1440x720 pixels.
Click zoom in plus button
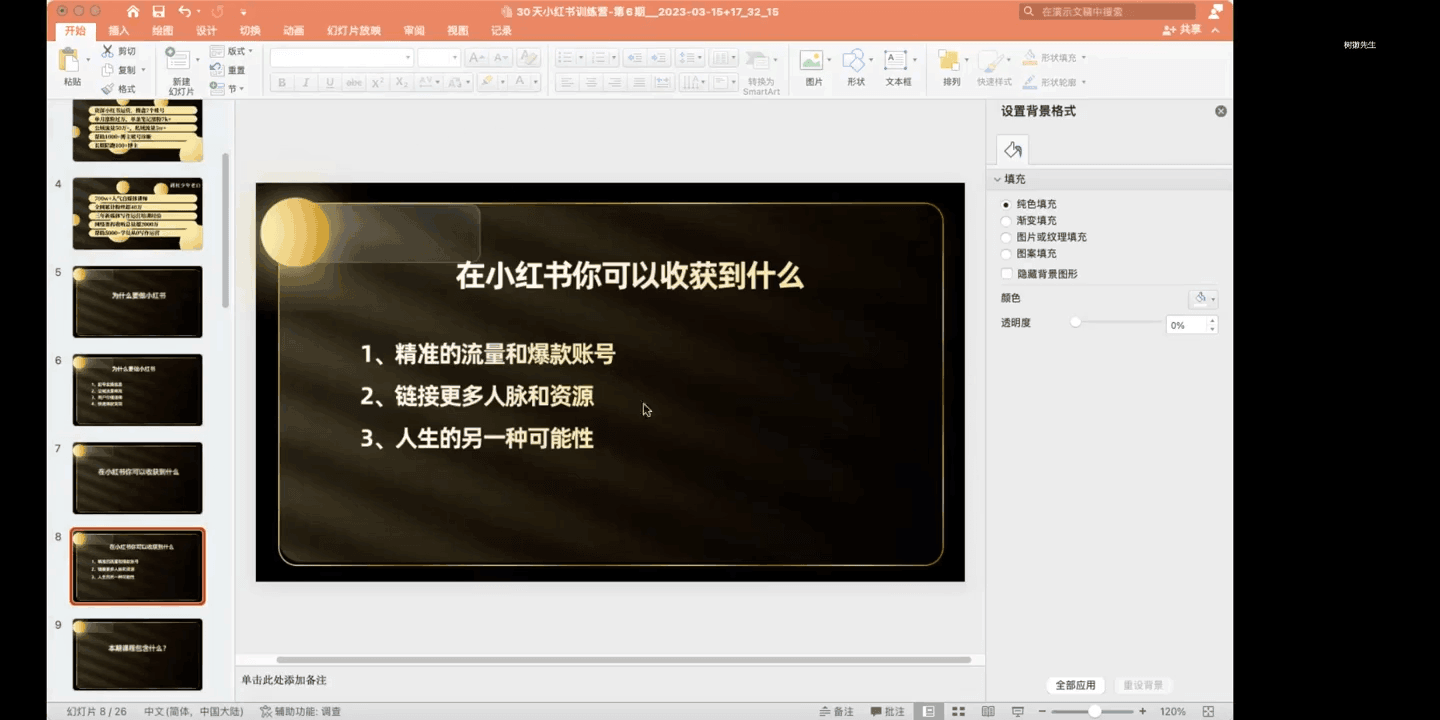tap(1143, 711)
